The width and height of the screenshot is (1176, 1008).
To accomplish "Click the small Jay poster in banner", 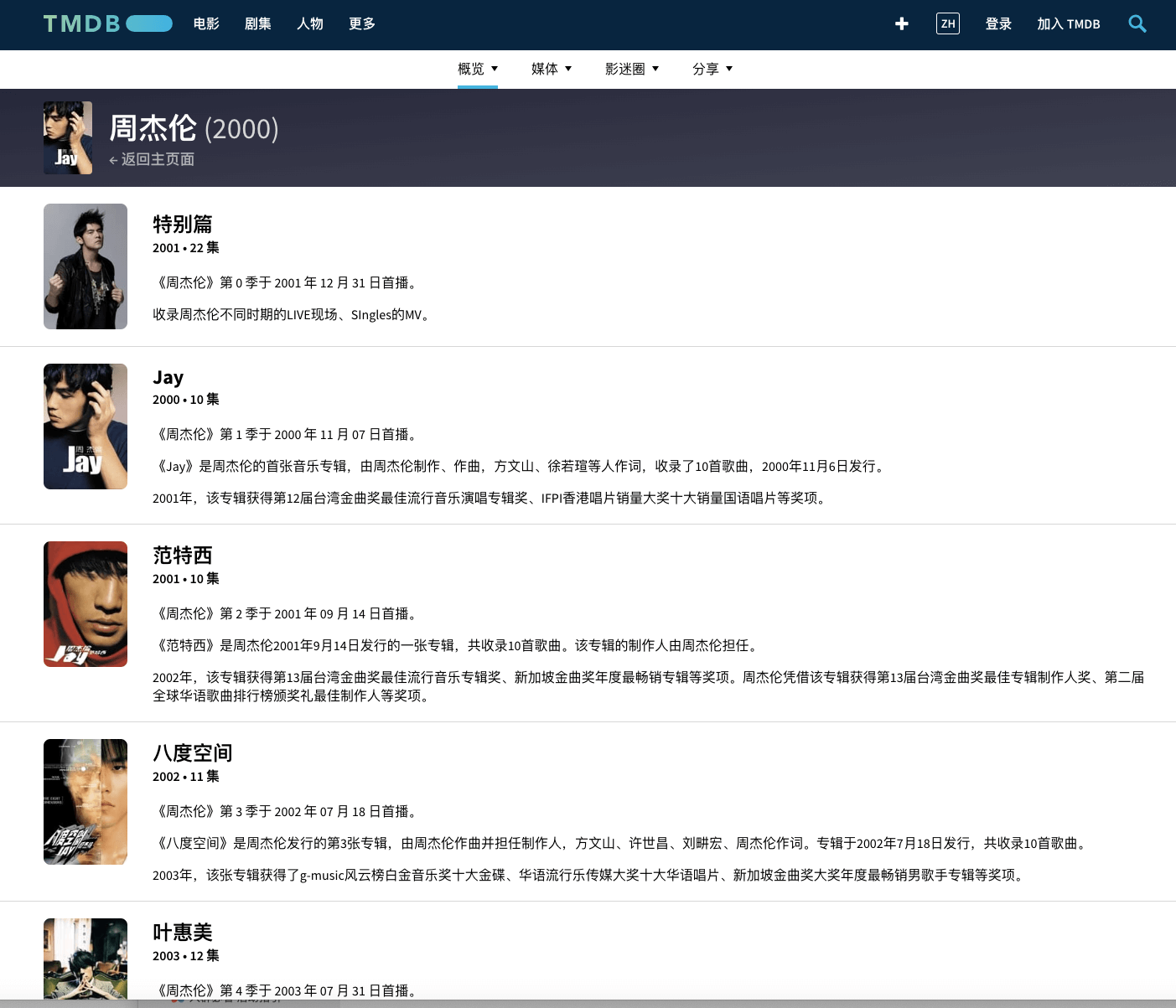I will coord(68,138).
